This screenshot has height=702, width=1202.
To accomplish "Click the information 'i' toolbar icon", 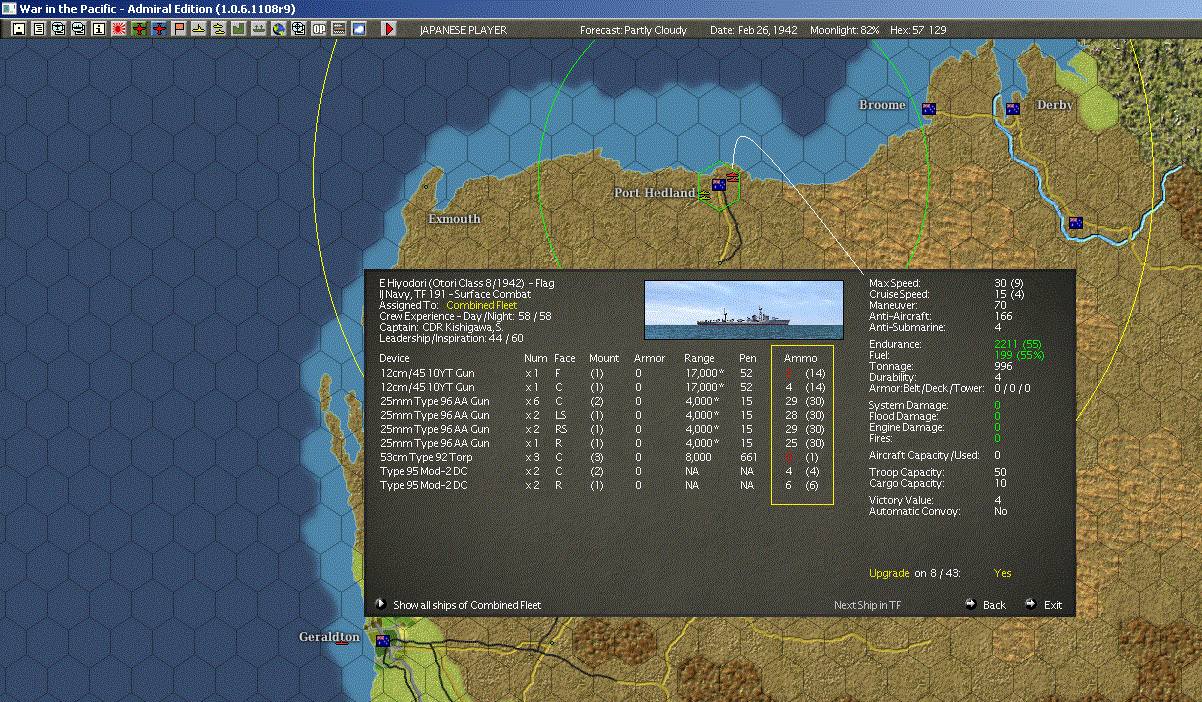I will tap(98, 29).
